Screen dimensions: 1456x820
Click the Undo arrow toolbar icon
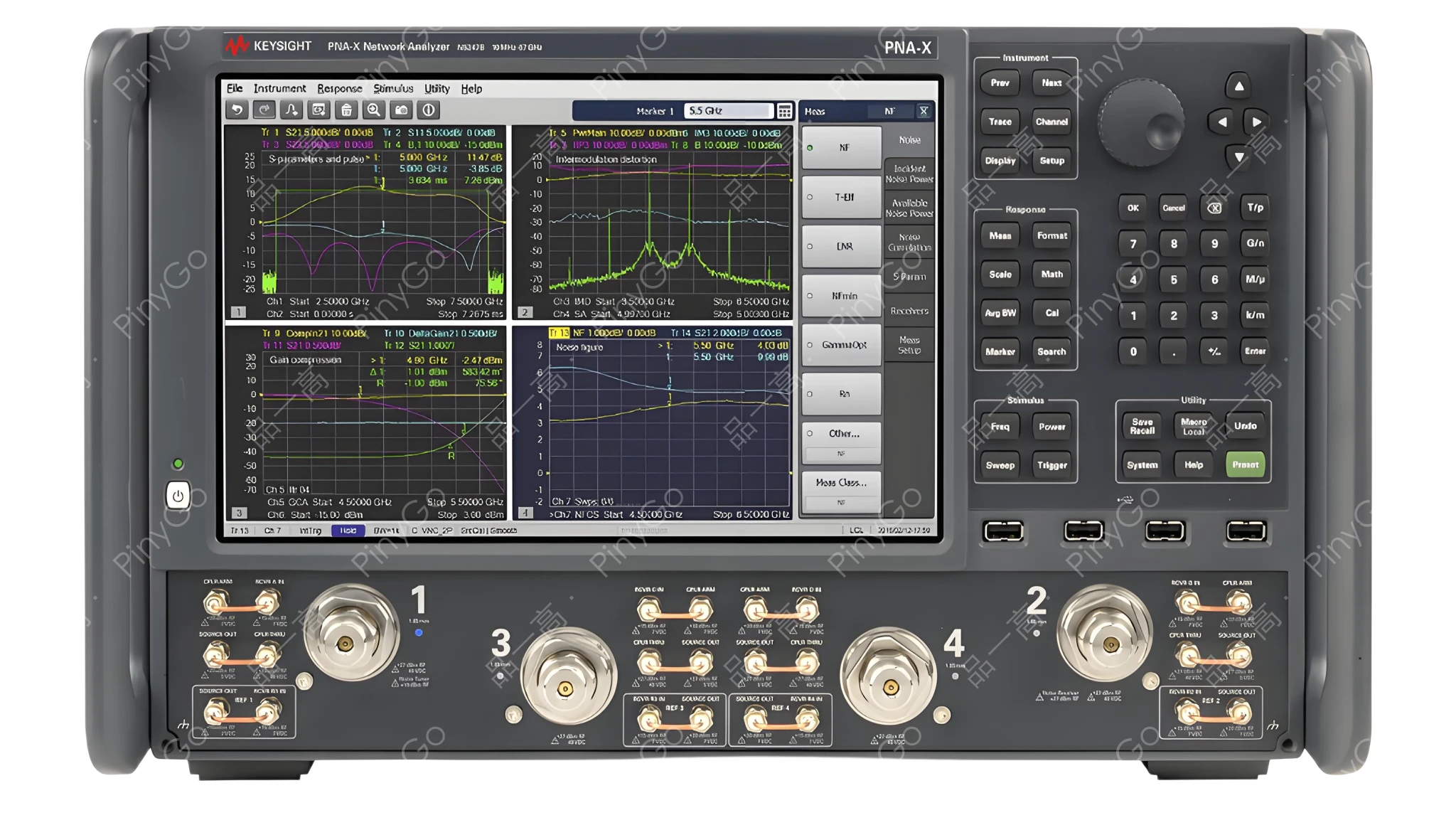(237, 109)
